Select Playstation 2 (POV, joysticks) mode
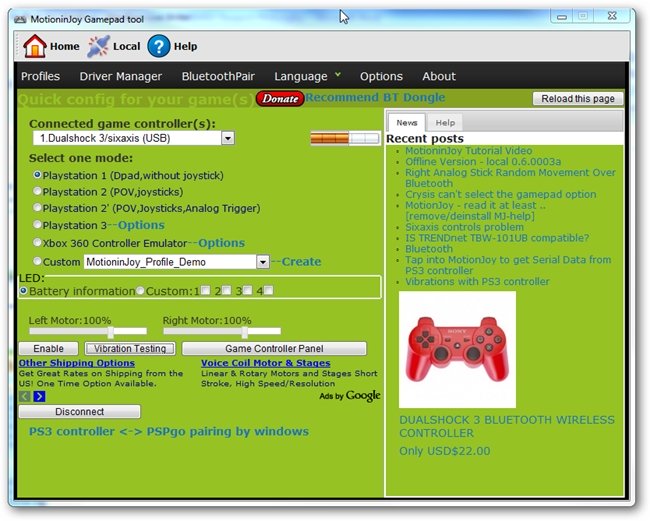This screenshot has height=521, width=650. [x=37, y=191]
